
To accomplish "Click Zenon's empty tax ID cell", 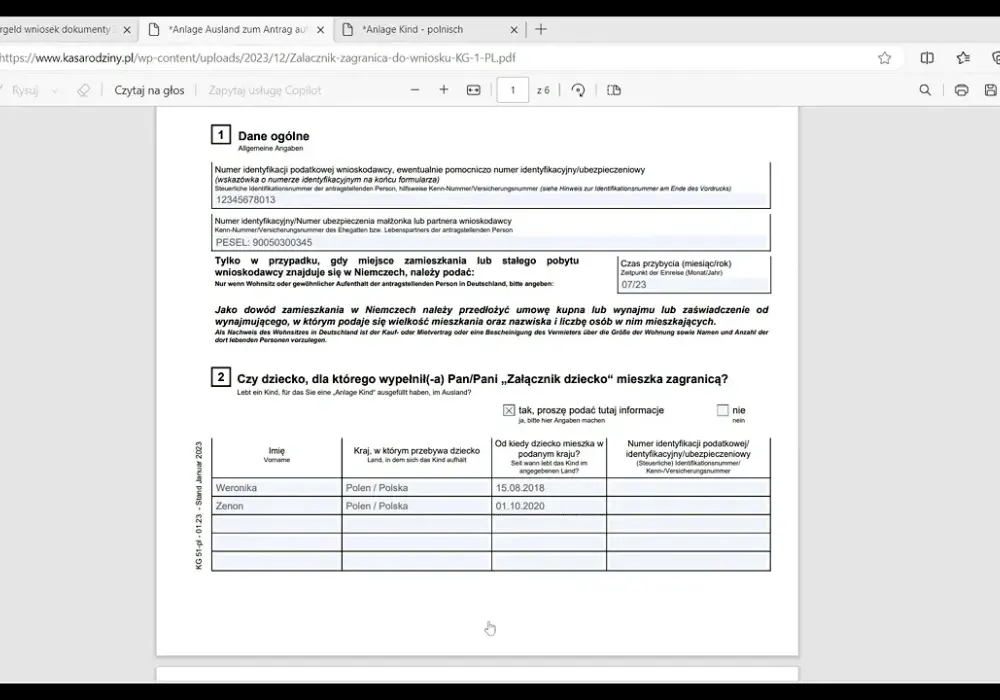I will coord(688,506).
